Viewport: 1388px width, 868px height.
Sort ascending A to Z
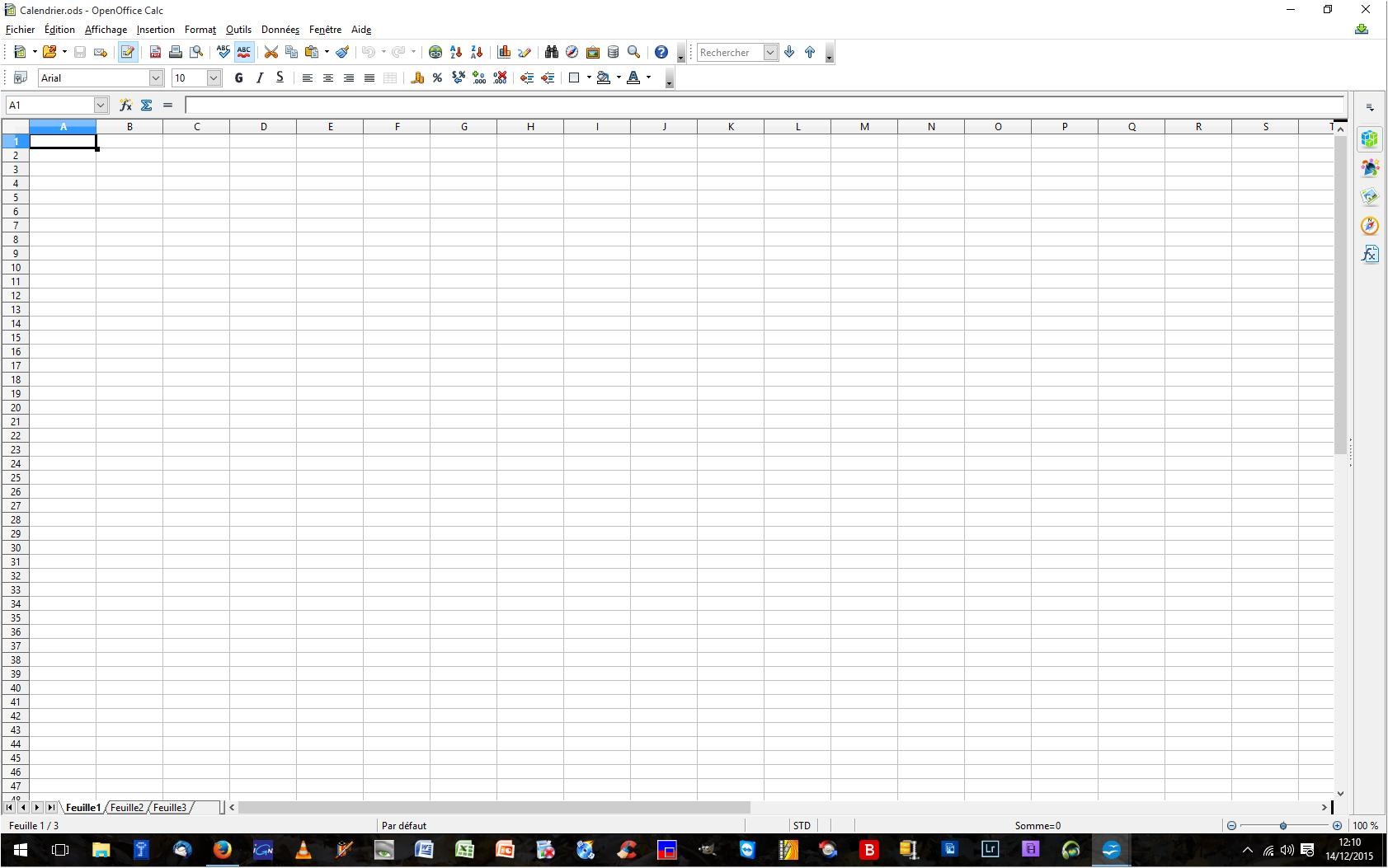click(456, 52)
